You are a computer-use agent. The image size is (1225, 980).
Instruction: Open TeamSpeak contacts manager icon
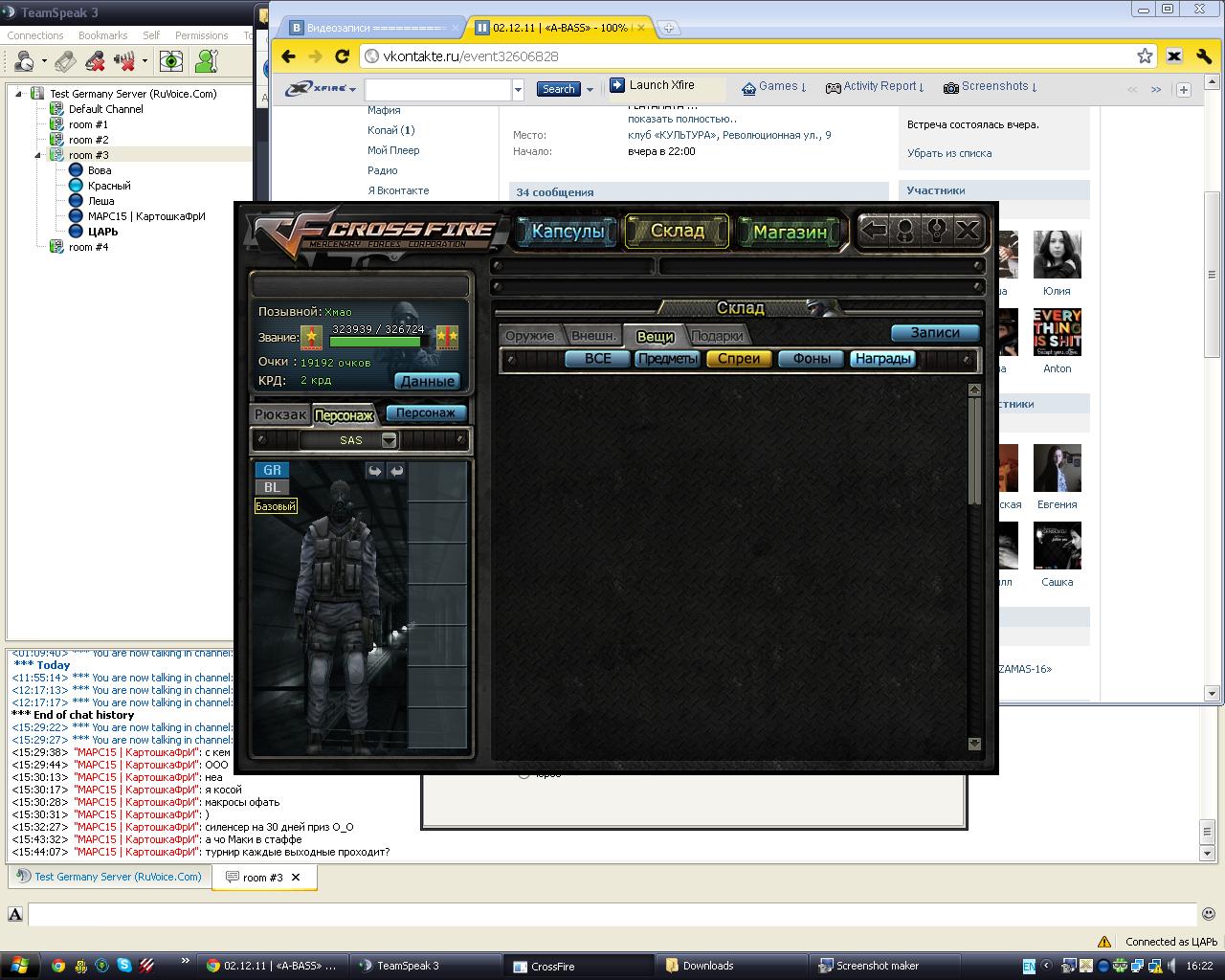206,61
